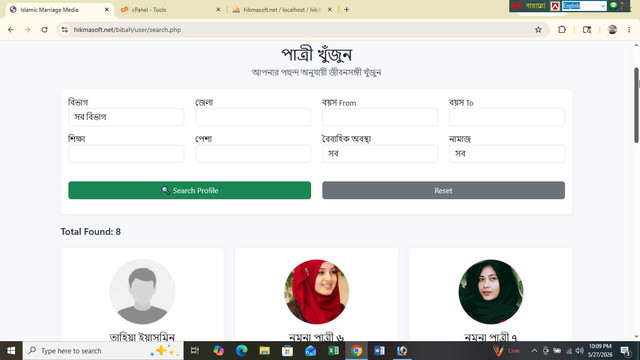
Task: Launch Copilot from the taskbar
Action: [218, 351]
